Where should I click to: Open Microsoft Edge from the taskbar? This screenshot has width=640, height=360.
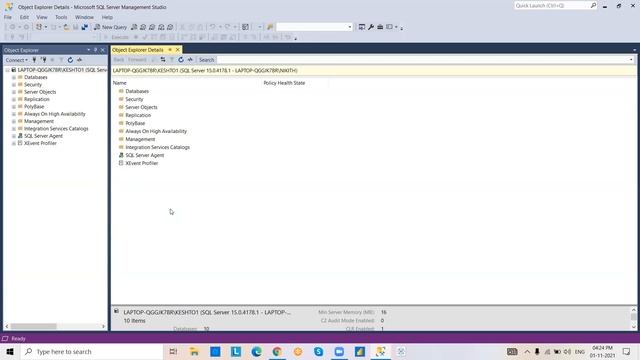tap(256, 351)
